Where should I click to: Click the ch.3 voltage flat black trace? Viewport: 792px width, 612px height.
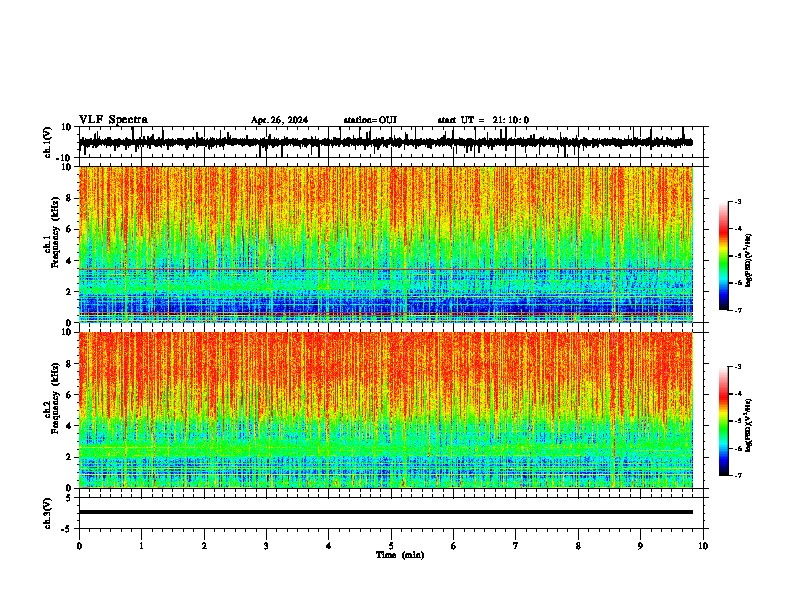(x=386, y=512)
